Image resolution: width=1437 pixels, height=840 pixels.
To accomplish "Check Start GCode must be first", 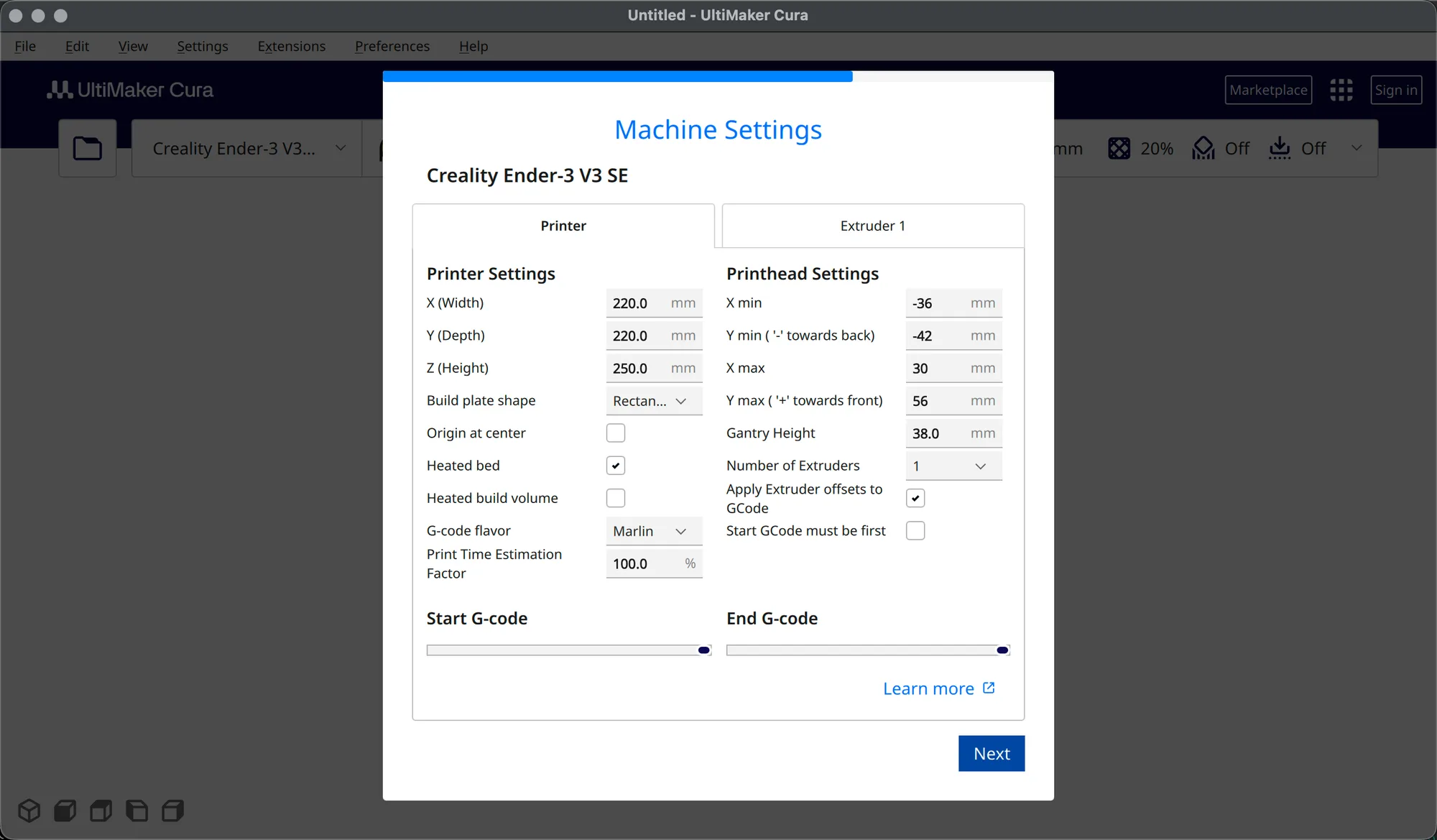I will (x=915, y=530).
